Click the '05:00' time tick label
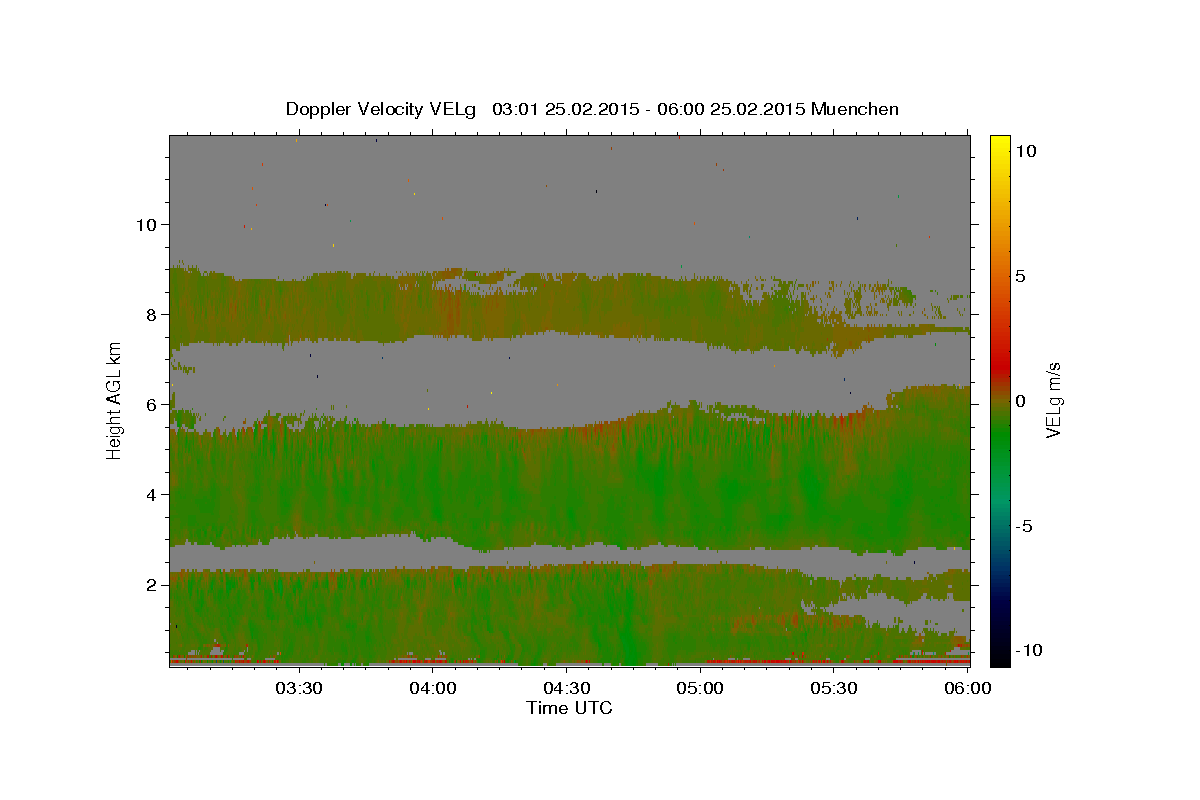 (700, 689)
